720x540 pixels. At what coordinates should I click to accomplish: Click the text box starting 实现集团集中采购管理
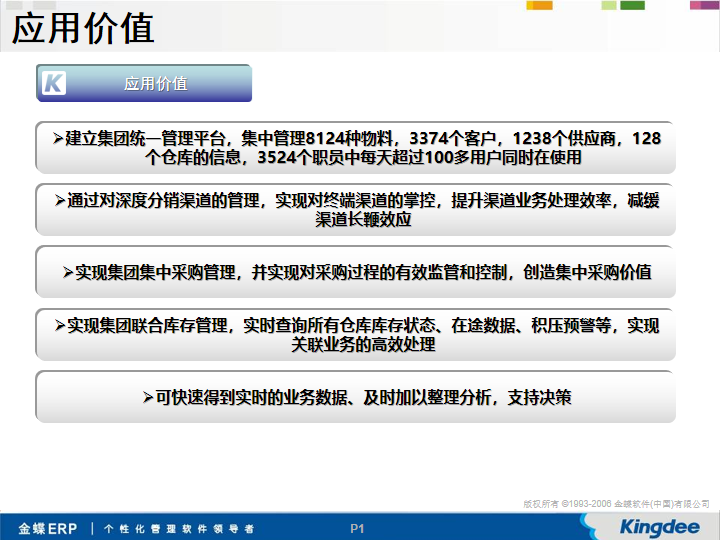click(x=355, y=272)
